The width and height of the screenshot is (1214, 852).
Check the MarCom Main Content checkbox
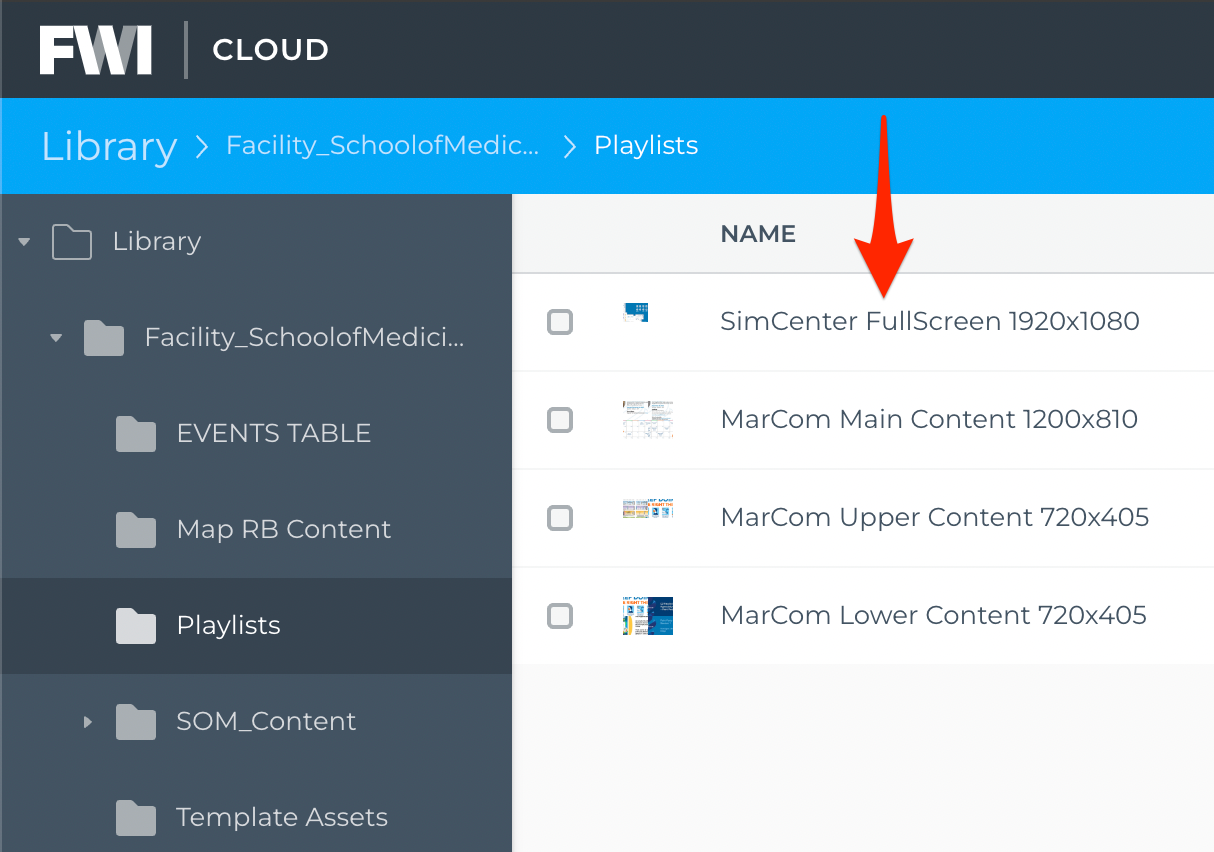point(560,420)
